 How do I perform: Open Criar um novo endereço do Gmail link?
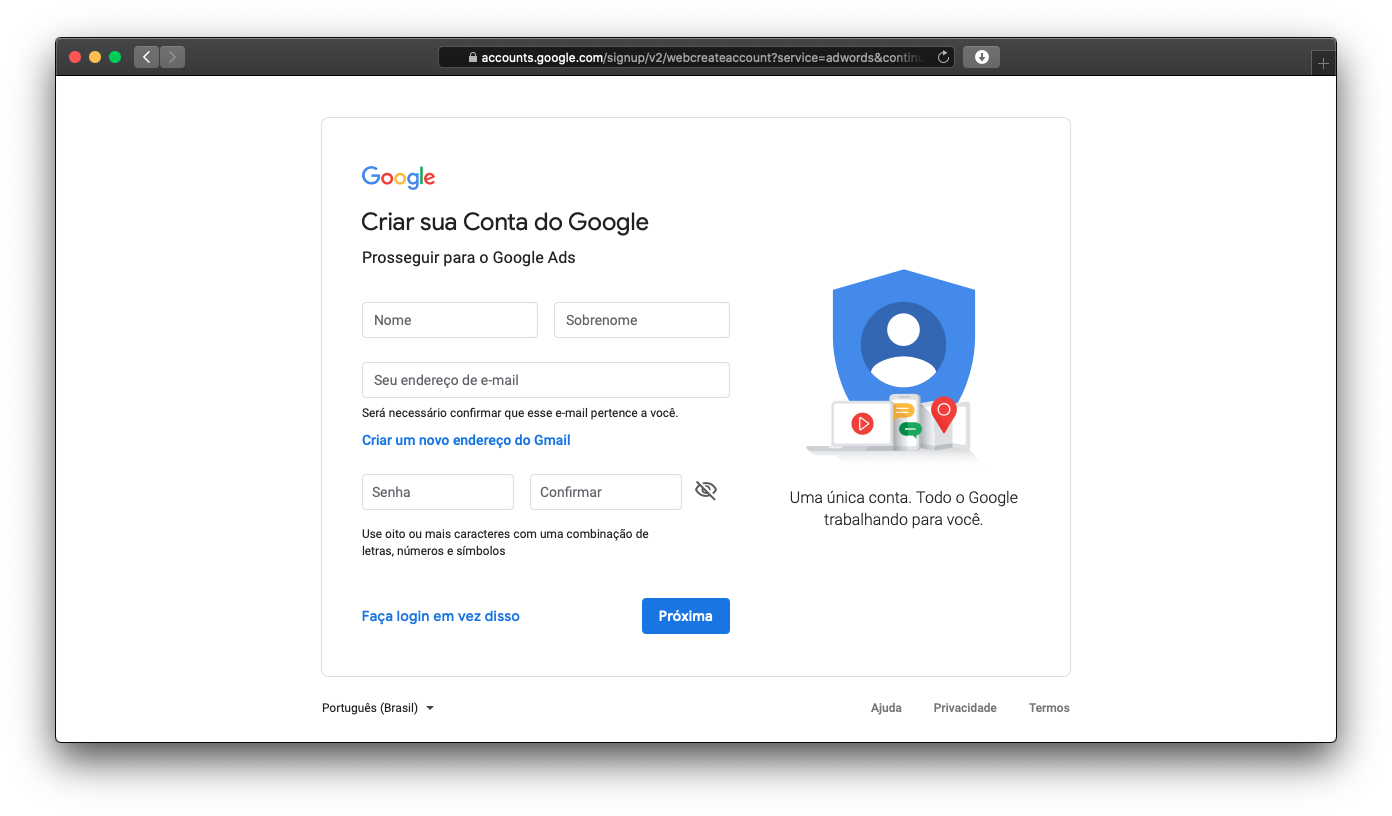(466, 440)
